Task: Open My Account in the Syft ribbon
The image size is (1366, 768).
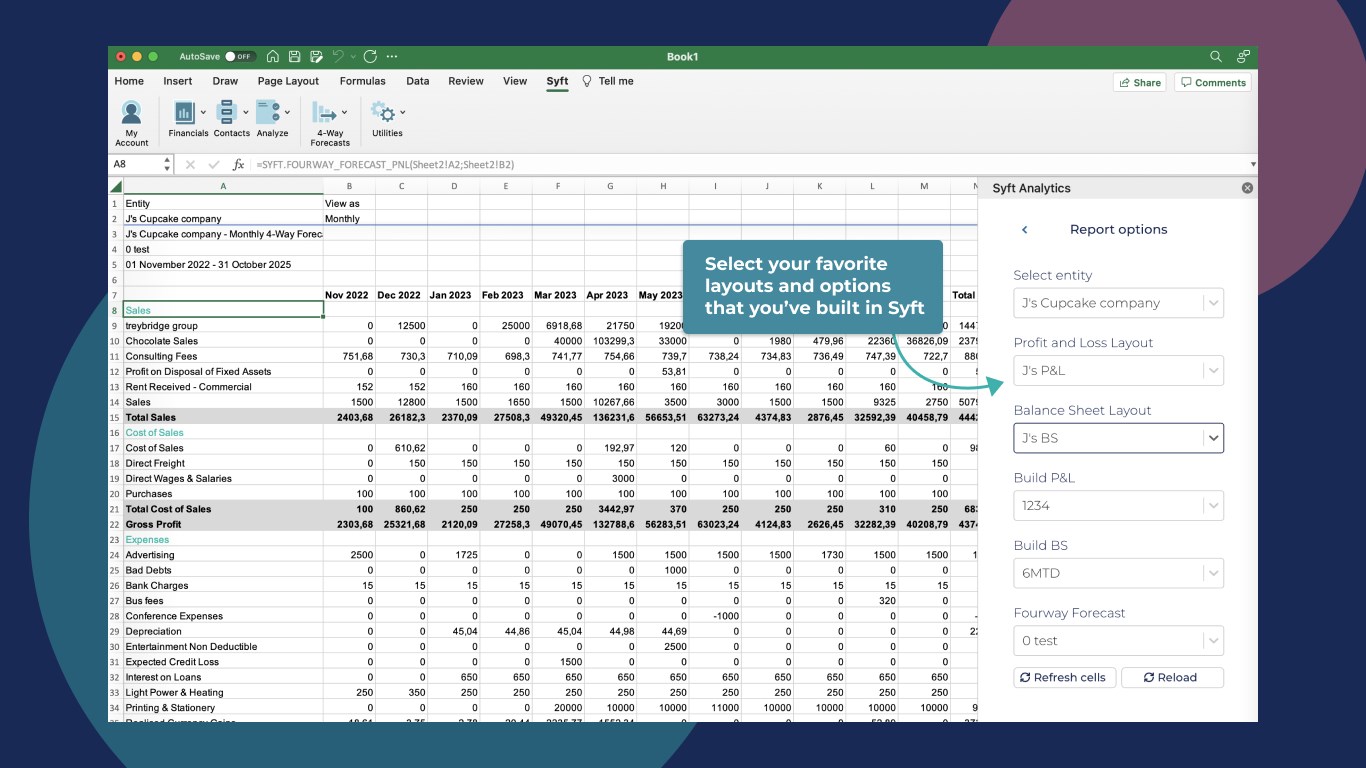Action: (x=131, y=123)
